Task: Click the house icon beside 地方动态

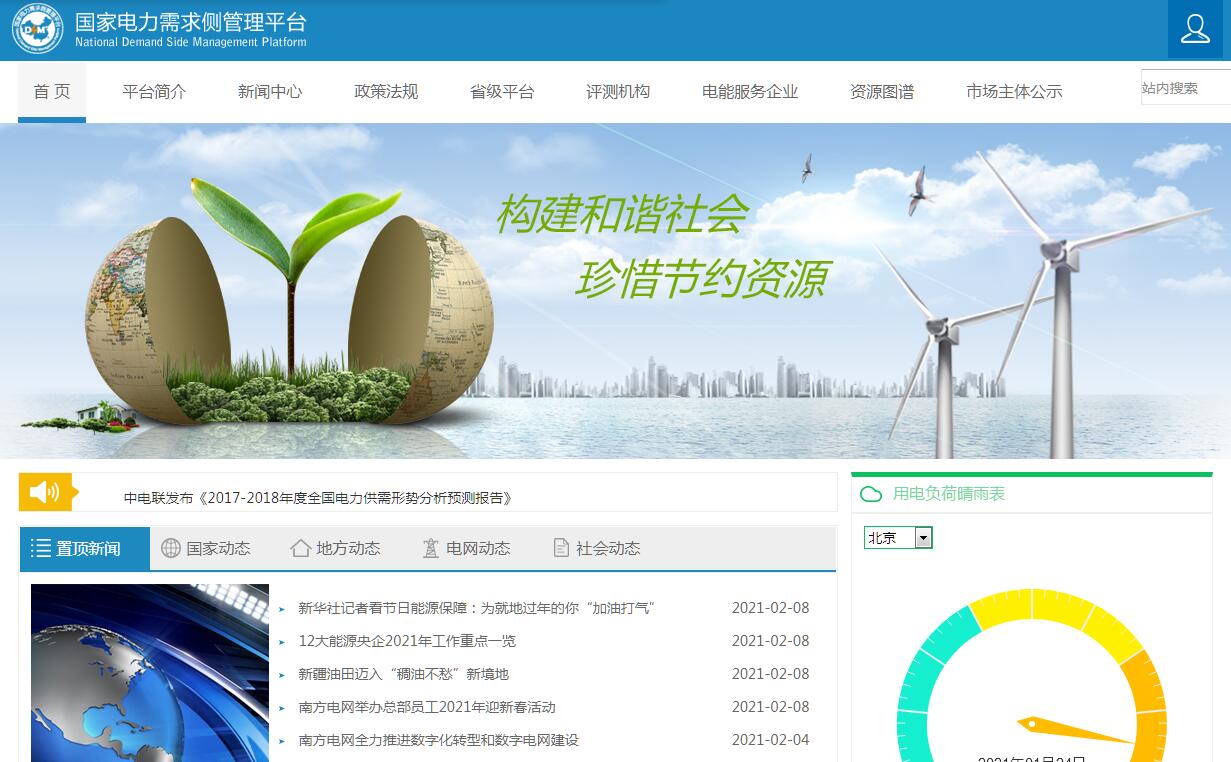Action: (x=300, y=548)
